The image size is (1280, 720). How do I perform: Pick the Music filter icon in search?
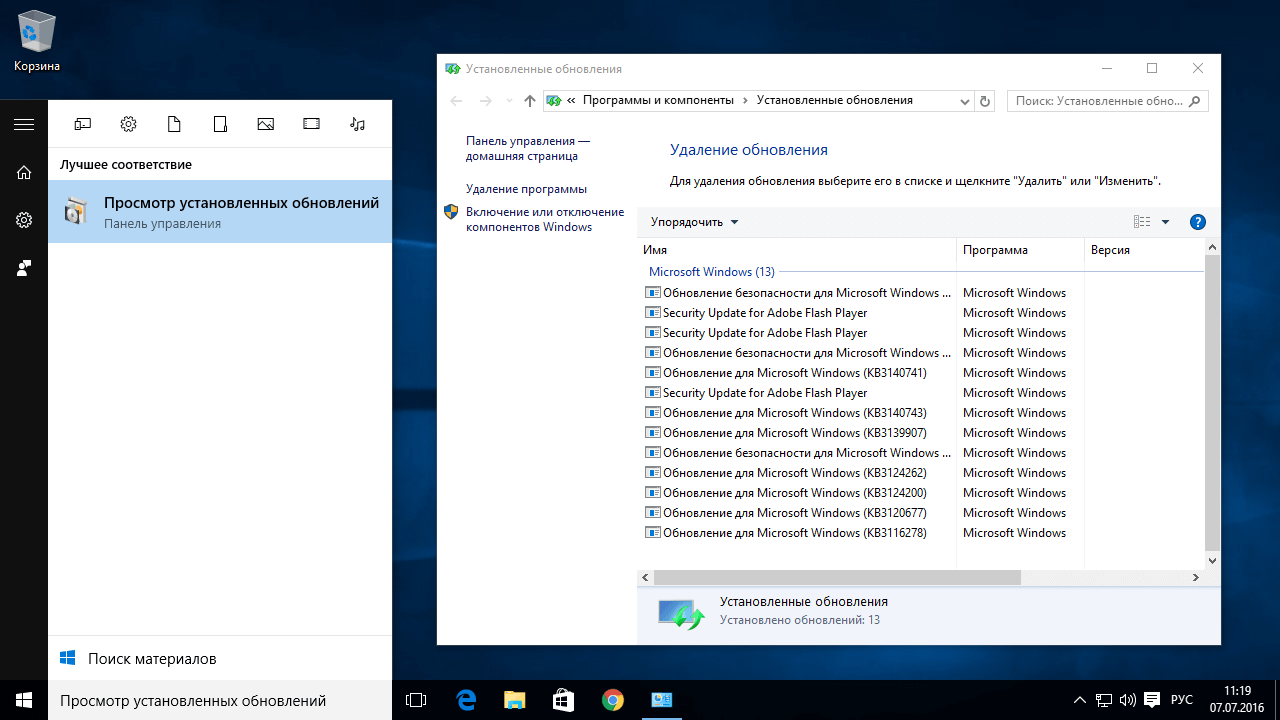pyautogui.click(x=357, y=124)
